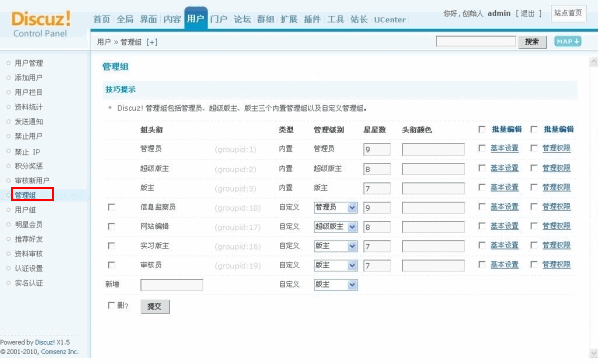The image size is (598, 364).
Task: Click 管理权限 link for 管理员
Action: tap(556, 148)
